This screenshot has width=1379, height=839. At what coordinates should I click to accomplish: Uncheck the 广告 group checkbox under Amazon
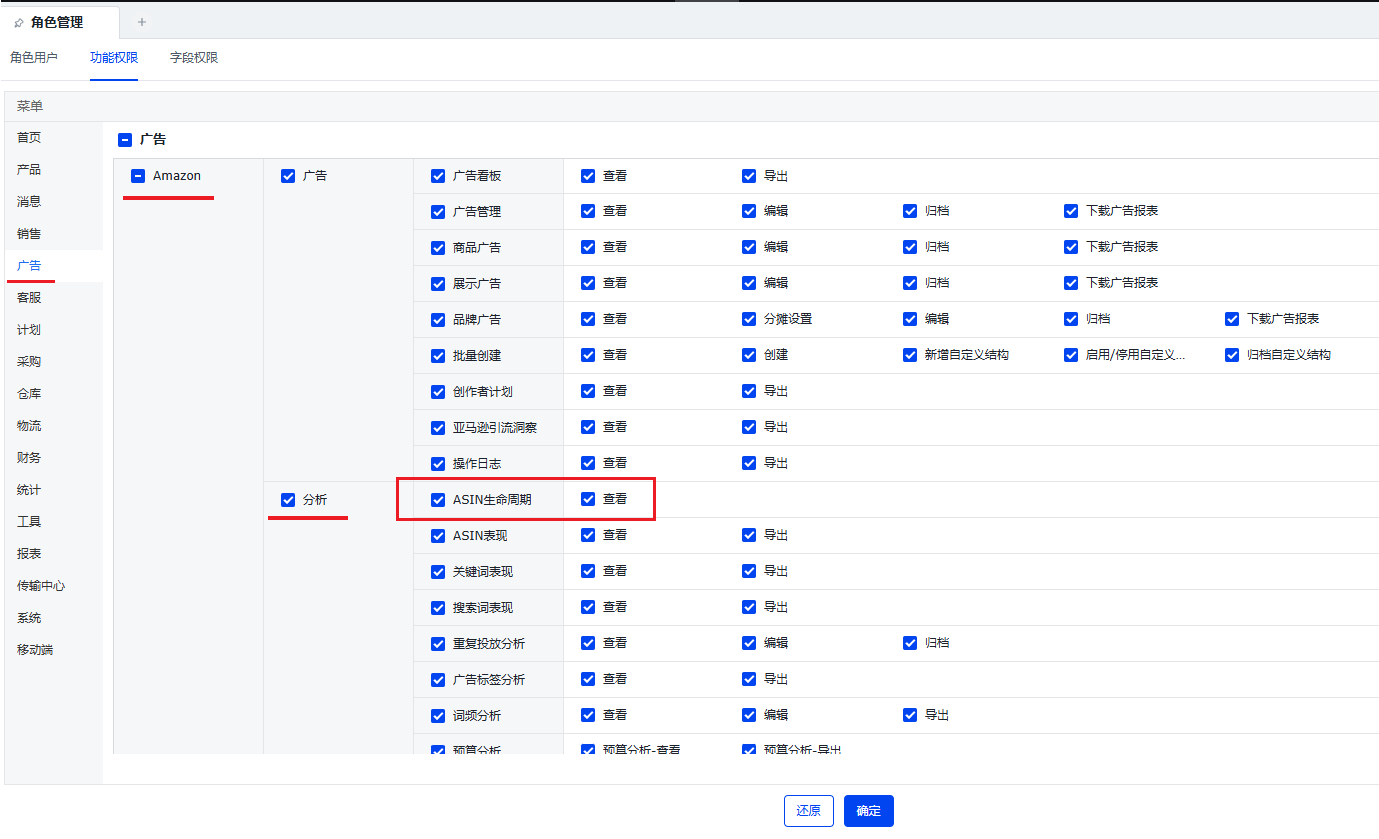(288, 176)
